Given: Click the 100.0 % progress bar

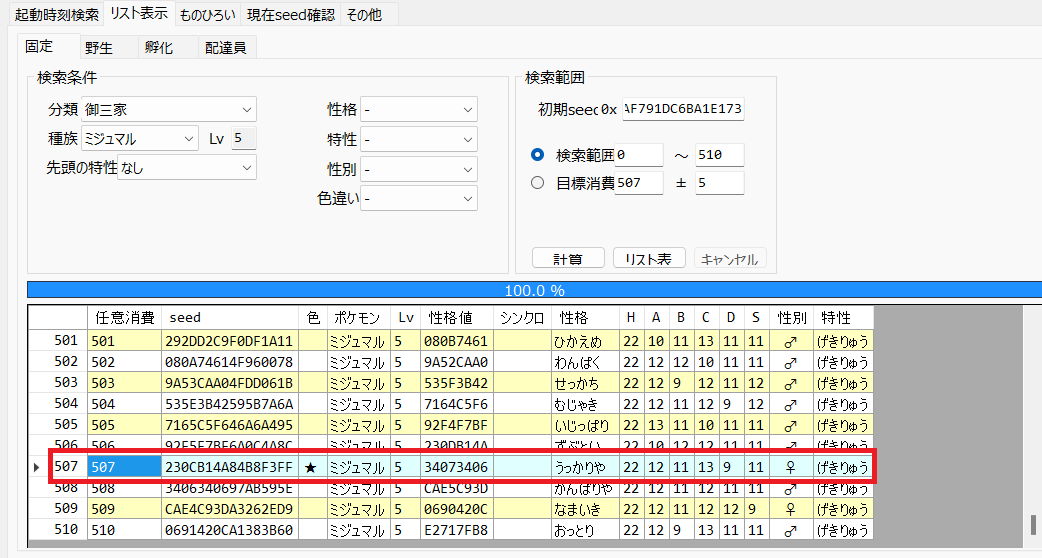Looking at the screenshot, I should coord(534,290).
